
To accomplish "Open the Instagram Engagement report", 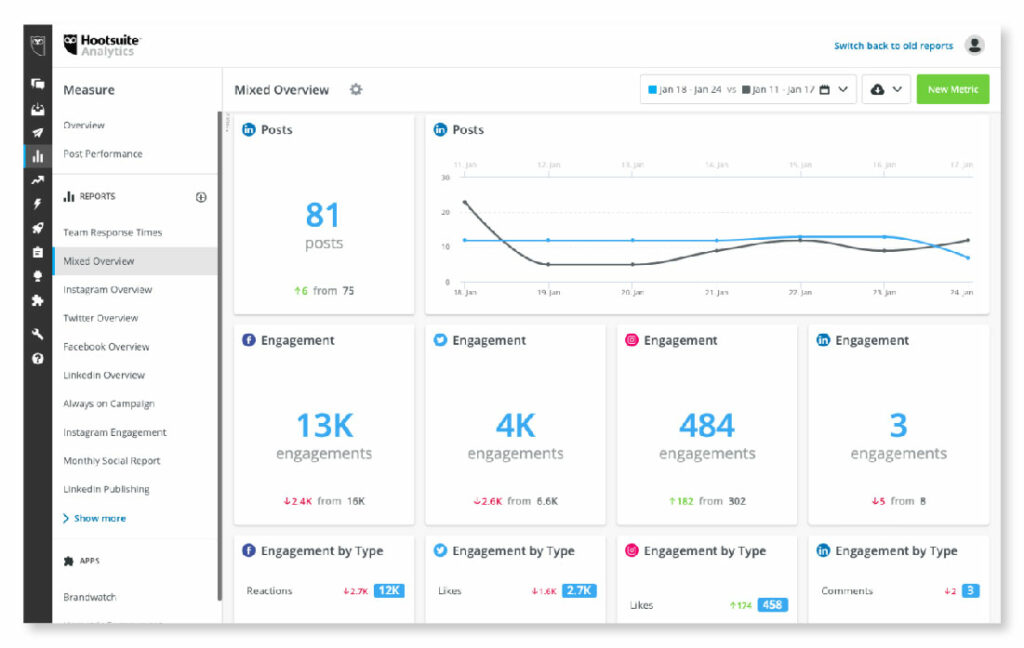I will click(114, 432).
